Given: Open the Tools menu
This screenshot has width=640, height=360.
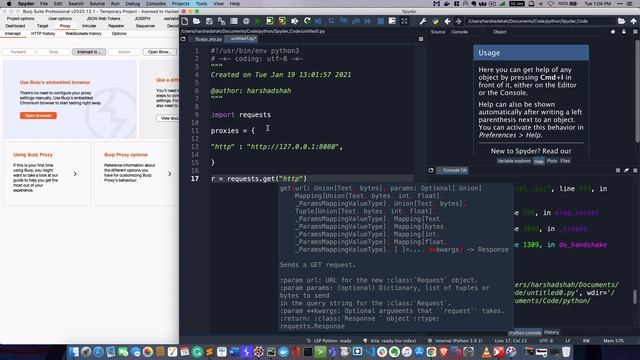Looking at the screenshot, I should pyautogui.click(x=202, y=4).
